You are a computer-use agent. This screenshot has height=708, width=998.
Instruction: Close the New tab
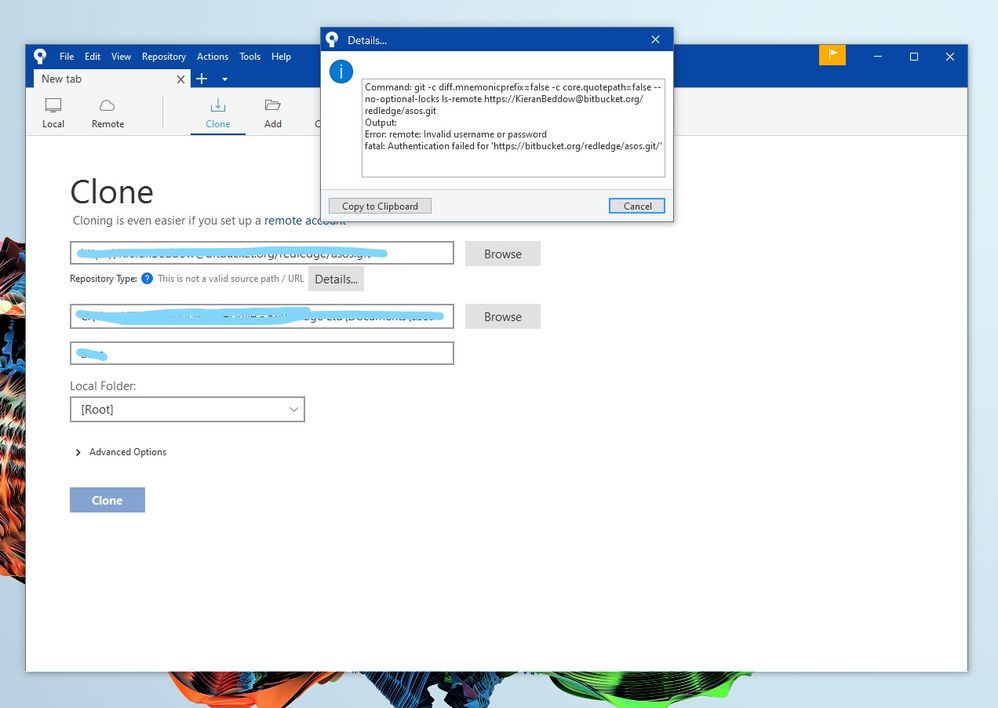181,79
